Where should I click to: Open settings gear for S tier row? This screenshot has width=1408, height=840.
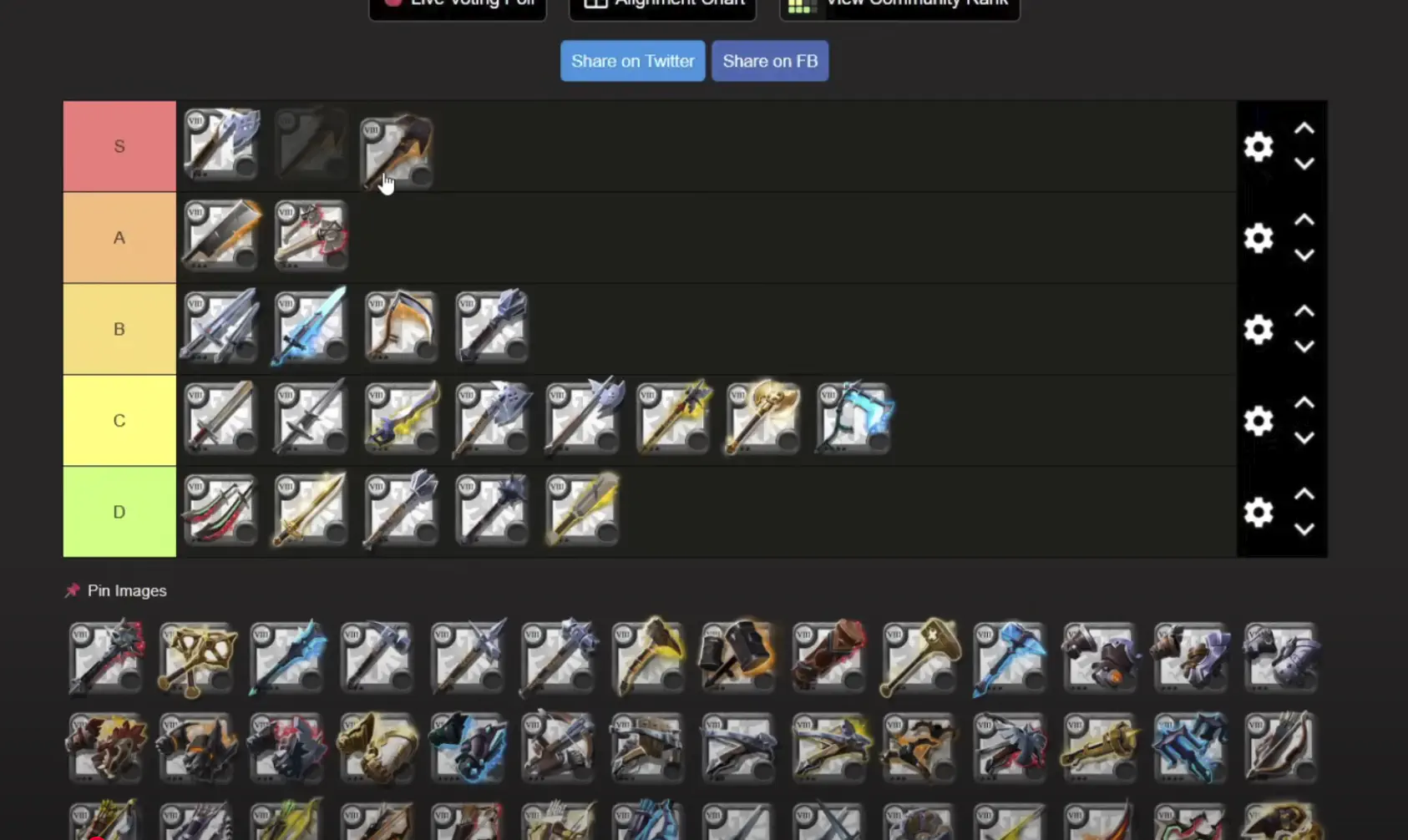point(1258,147)
